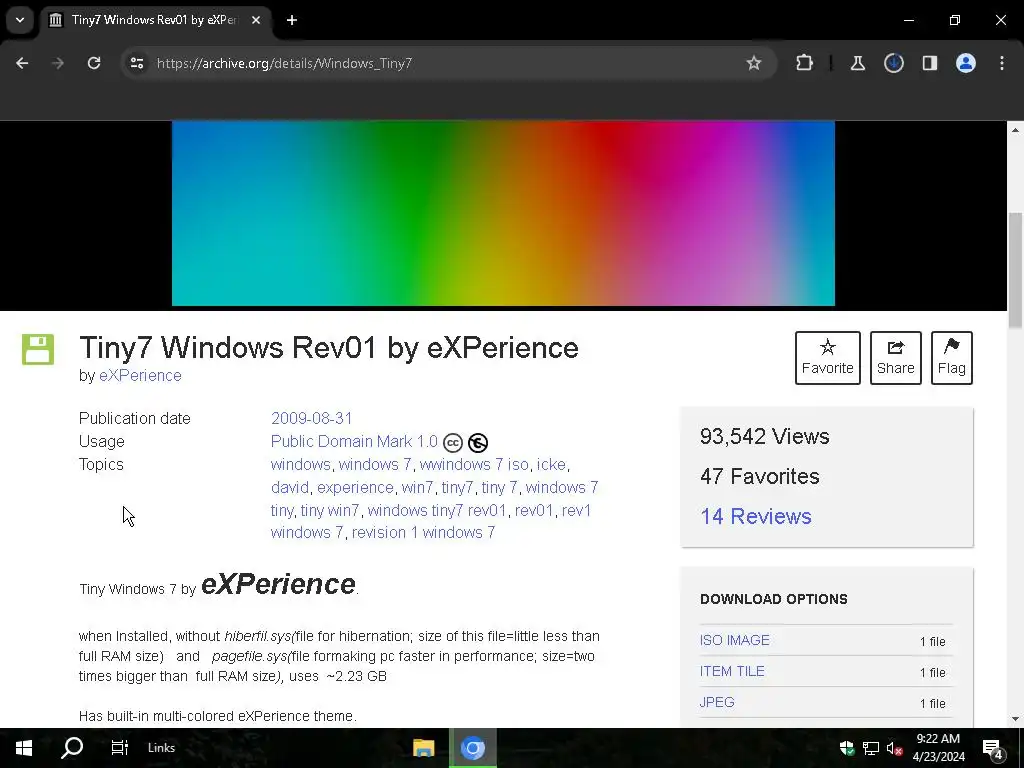Open the tab search dropdown arrow
This screenshot has width=1024, height=768.
point(20,20)
